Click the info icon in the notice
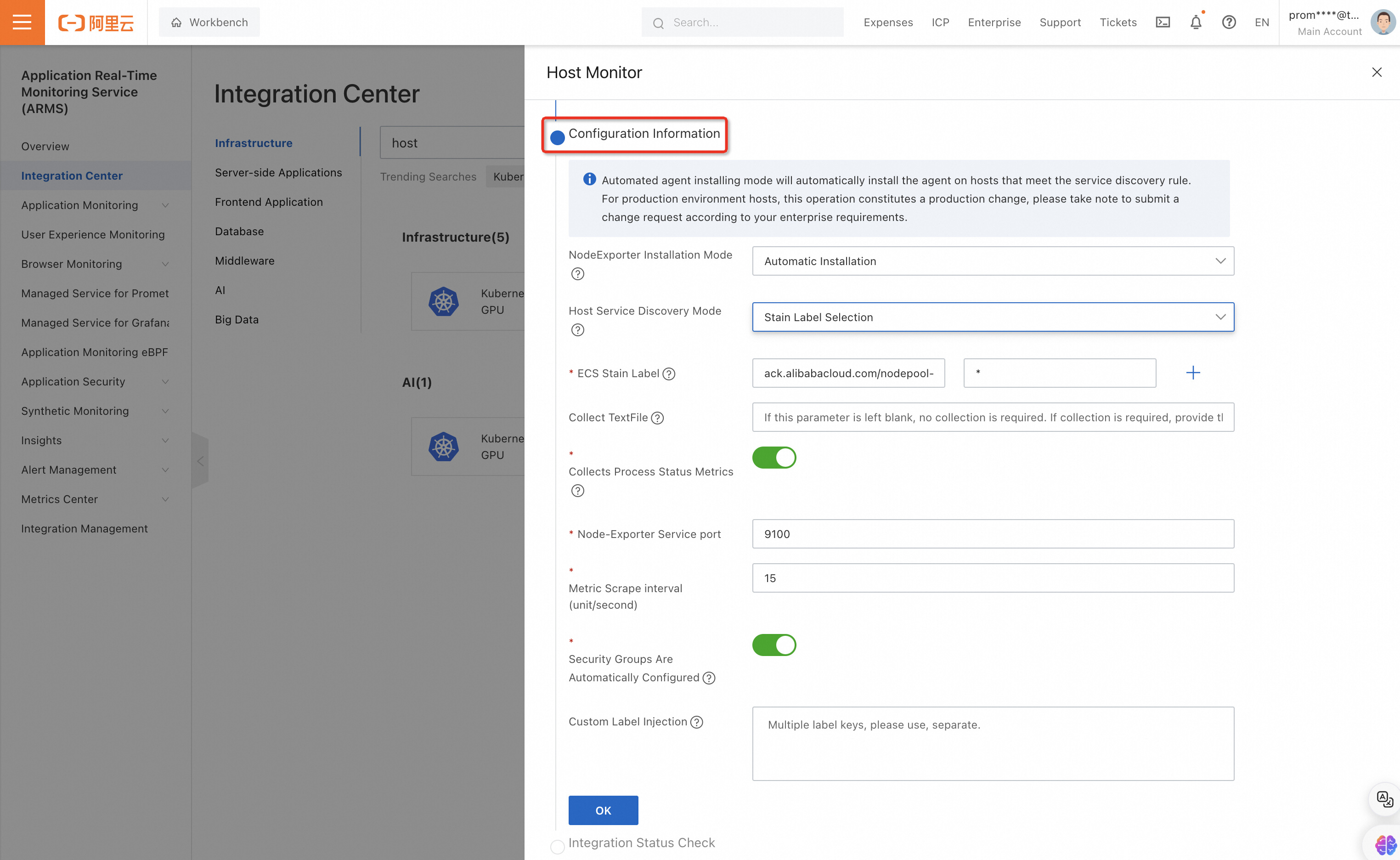 click(589, 179)
